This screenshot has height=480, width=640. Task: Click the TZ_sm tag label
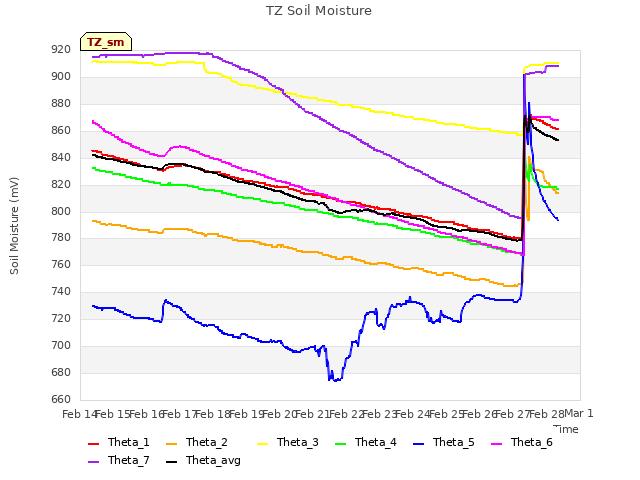[106, 42]
